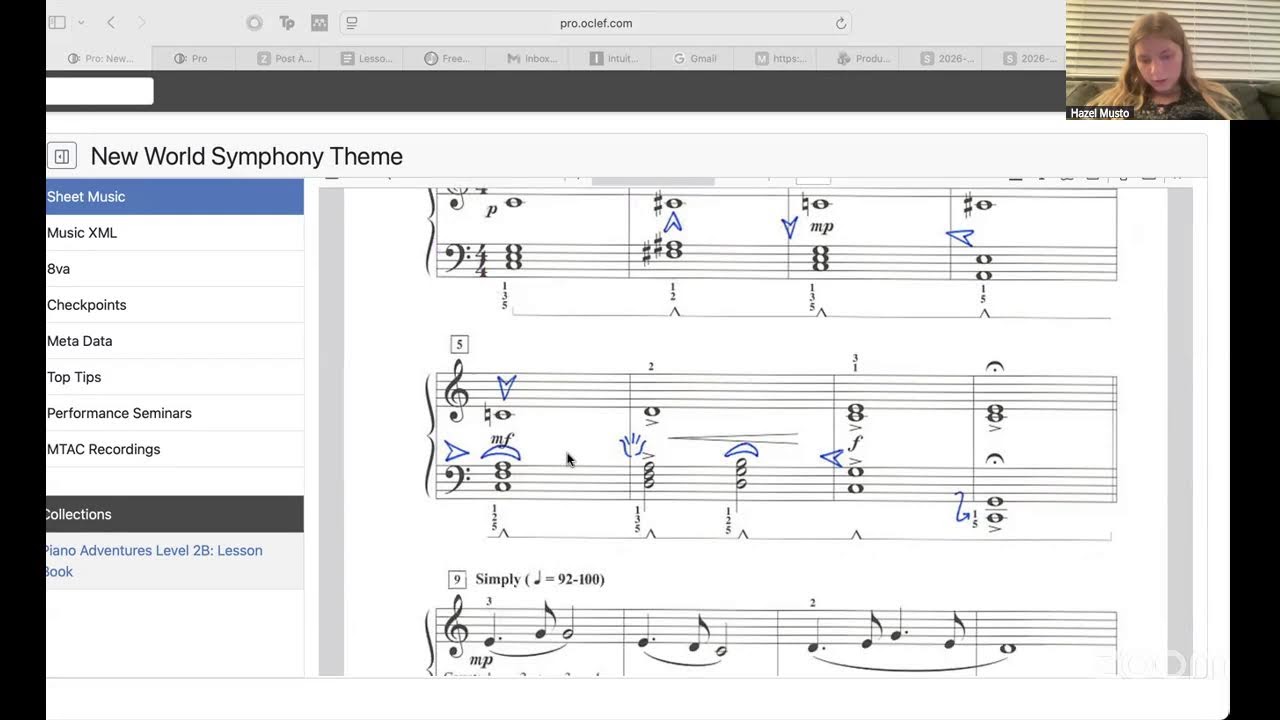Open Piano Adventures Level 2B: Lesson Book link

click(154, 561)
